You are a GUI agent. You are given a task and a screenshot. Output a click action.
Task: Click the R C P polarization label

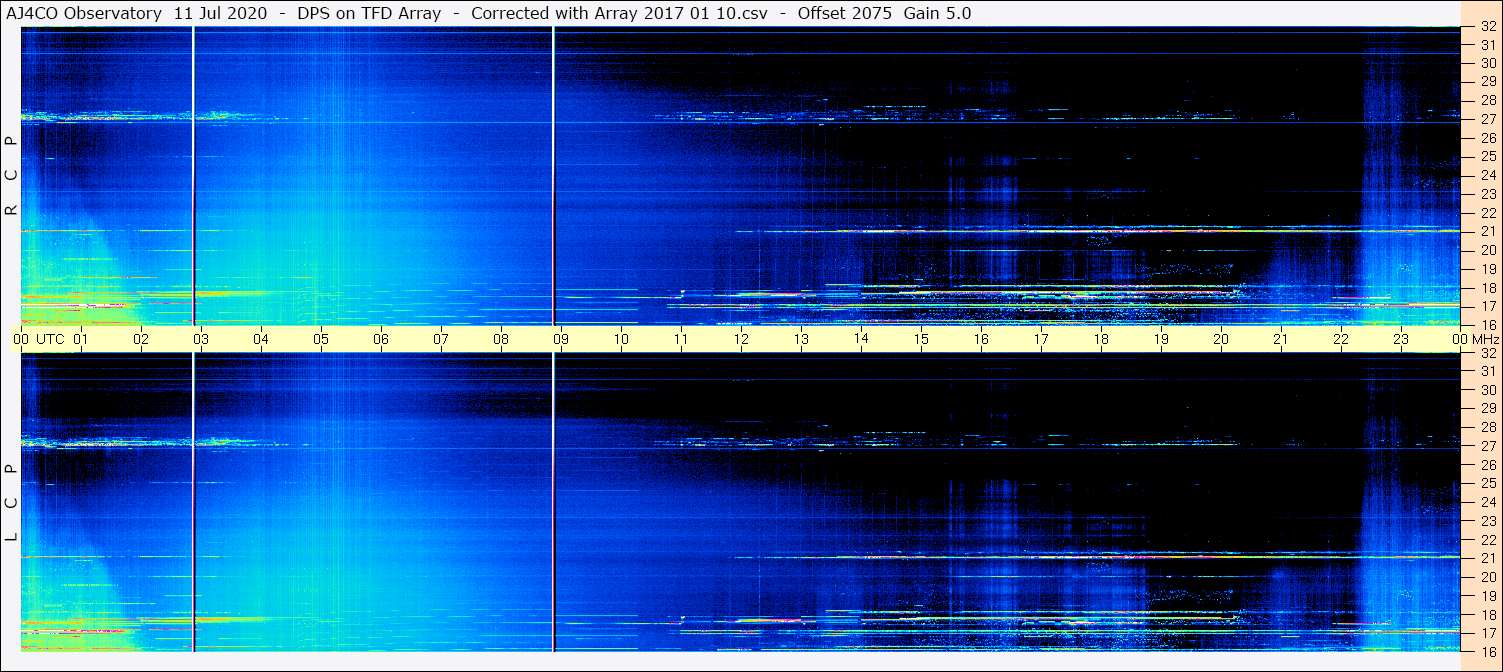11,175
